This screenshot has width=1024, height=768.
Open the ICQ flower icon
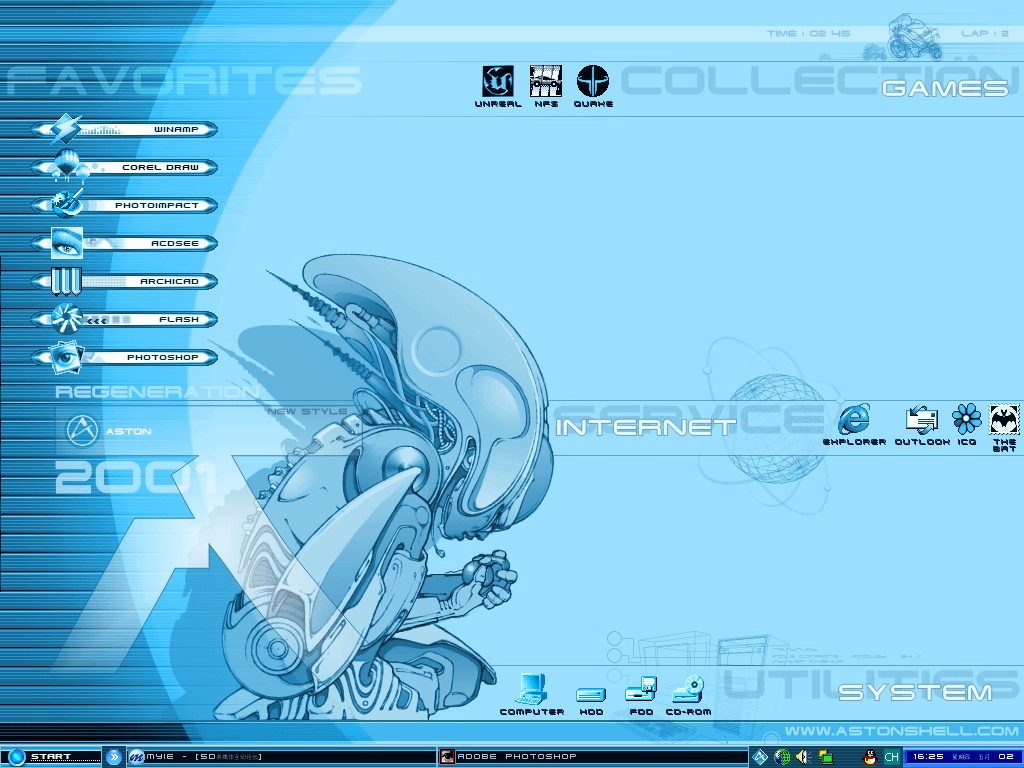pyautogui.click(x=966, y=420)
